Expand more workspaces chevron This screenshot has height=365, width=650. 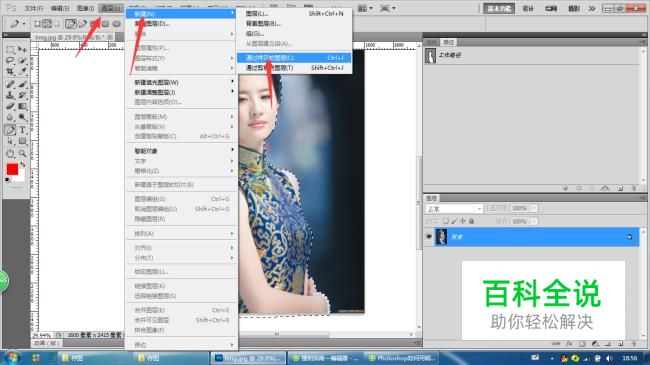coord(592,8)
